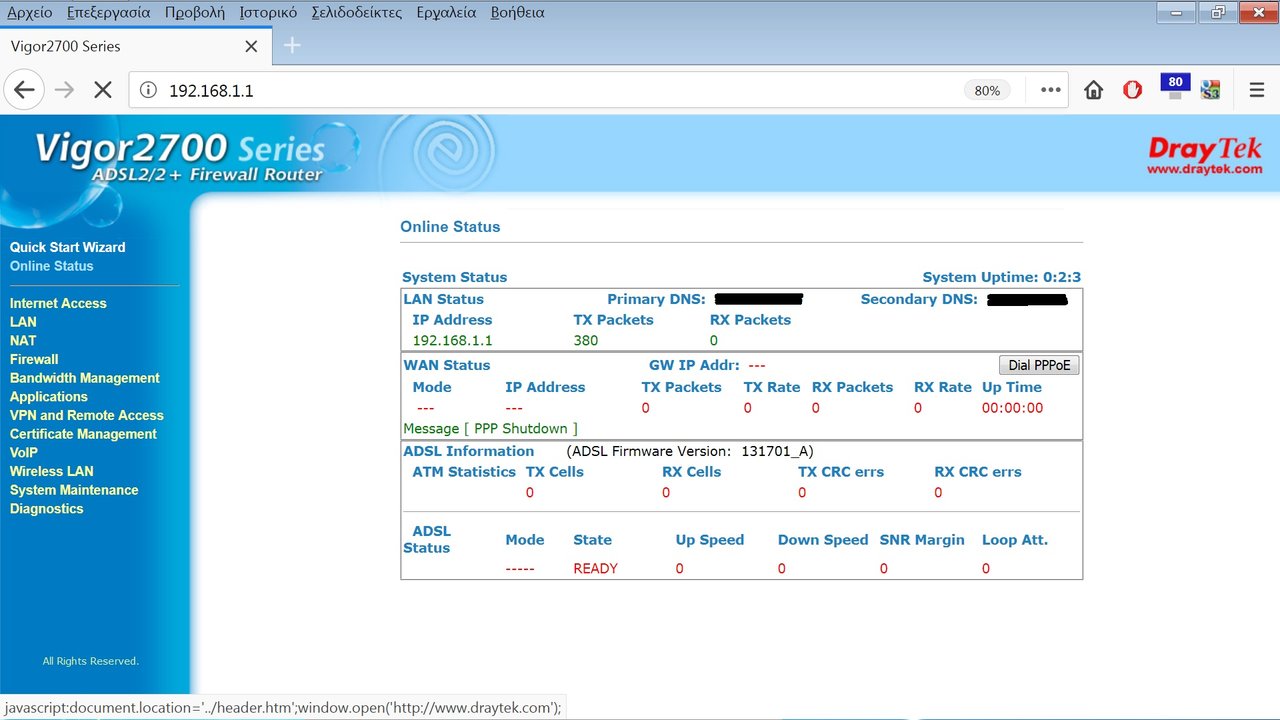1280x720 pixels.
Task: Click LAN IP address 192.168.1.1 value
Action: (x=452, y=340)
